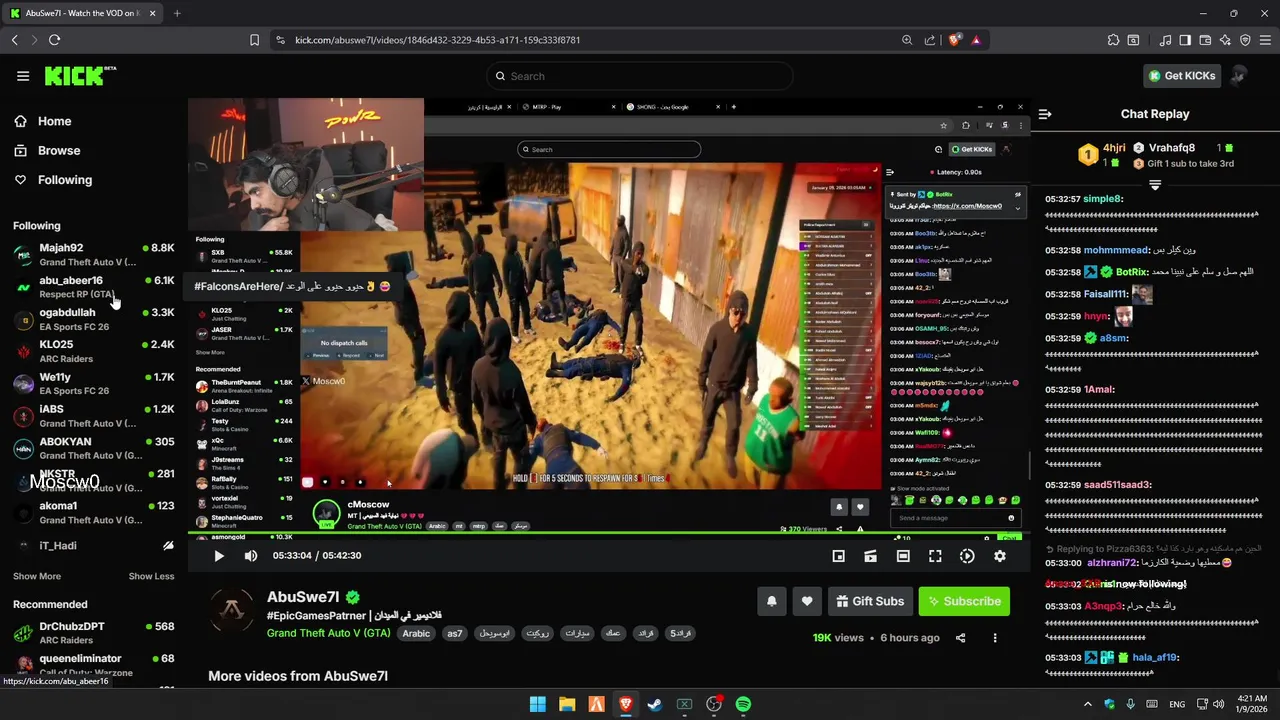Click the Get KICKs button
The image size is (1280, 720).
(1182, 76)
